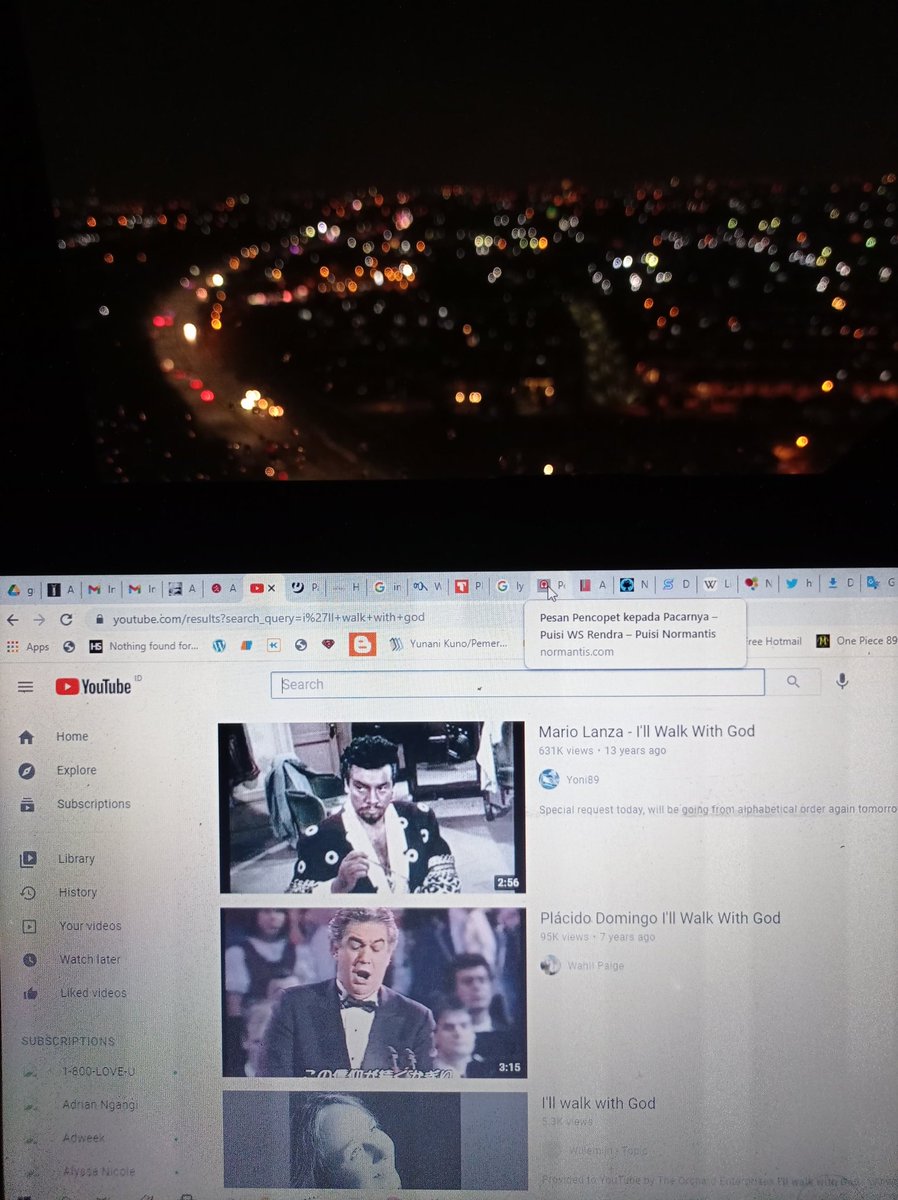
Task: Click the Subscriptions stack icon
Action: [x=27, y=804]
